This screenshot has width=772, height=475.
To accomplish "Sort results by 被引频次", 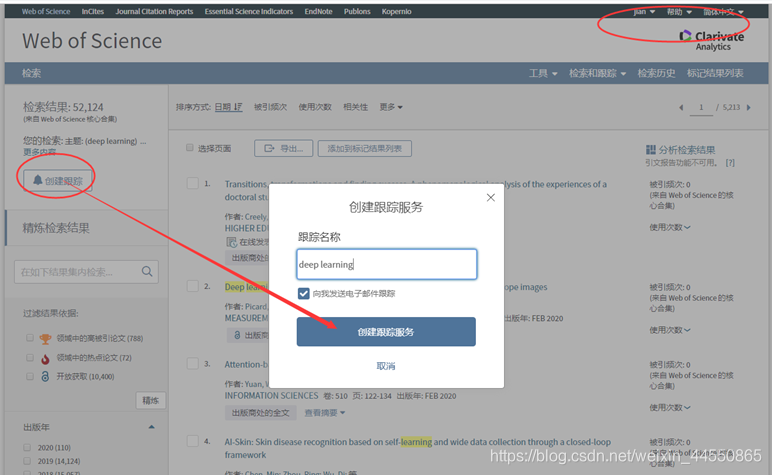I will coord(270,107).
